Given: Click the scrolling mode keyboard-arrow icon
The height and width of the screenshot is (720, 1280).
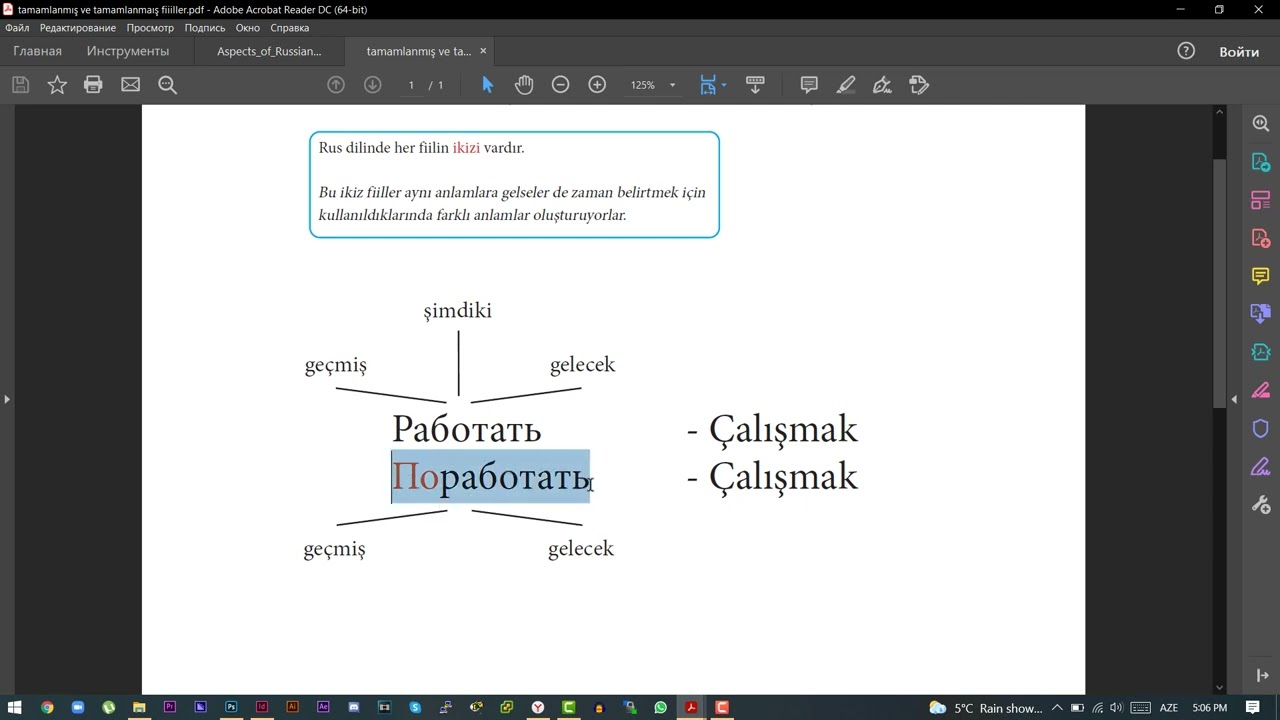Looking at the screenshot, I should [x=755, y=85].
